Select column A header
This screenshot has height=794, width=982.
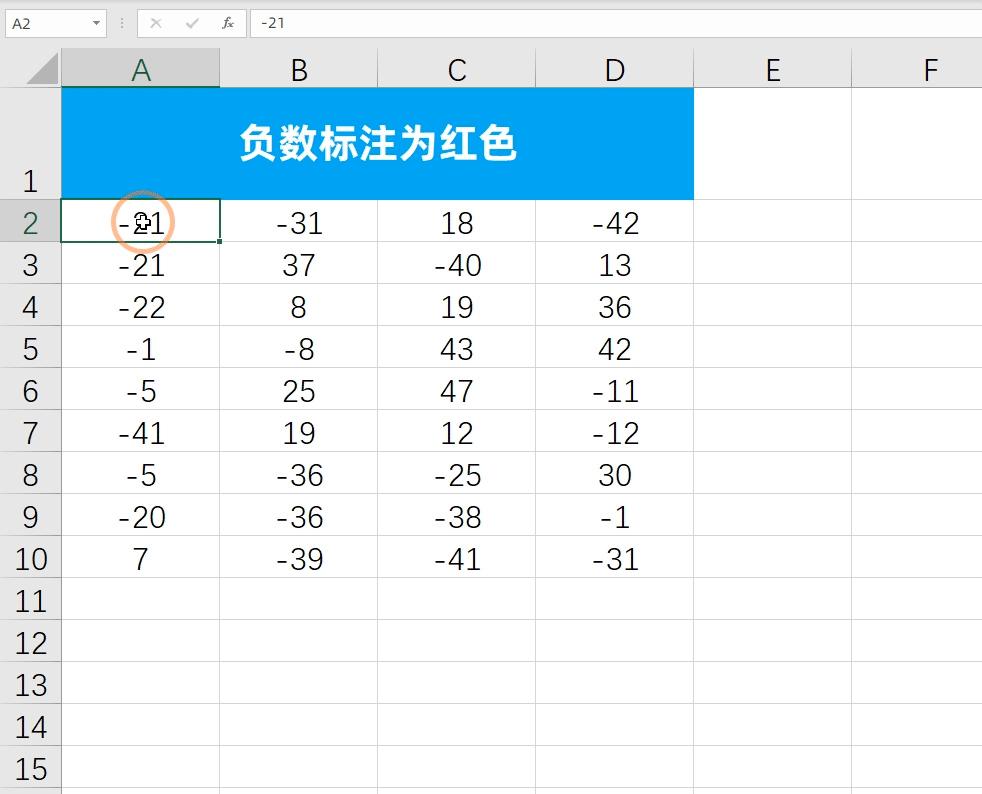(140, 68)
